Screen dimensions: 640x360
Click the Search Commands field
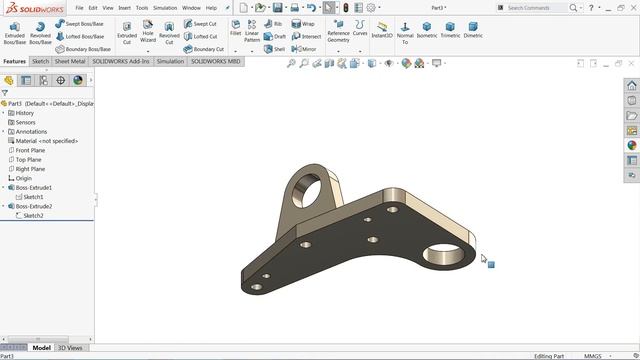[x=536, y=8]
